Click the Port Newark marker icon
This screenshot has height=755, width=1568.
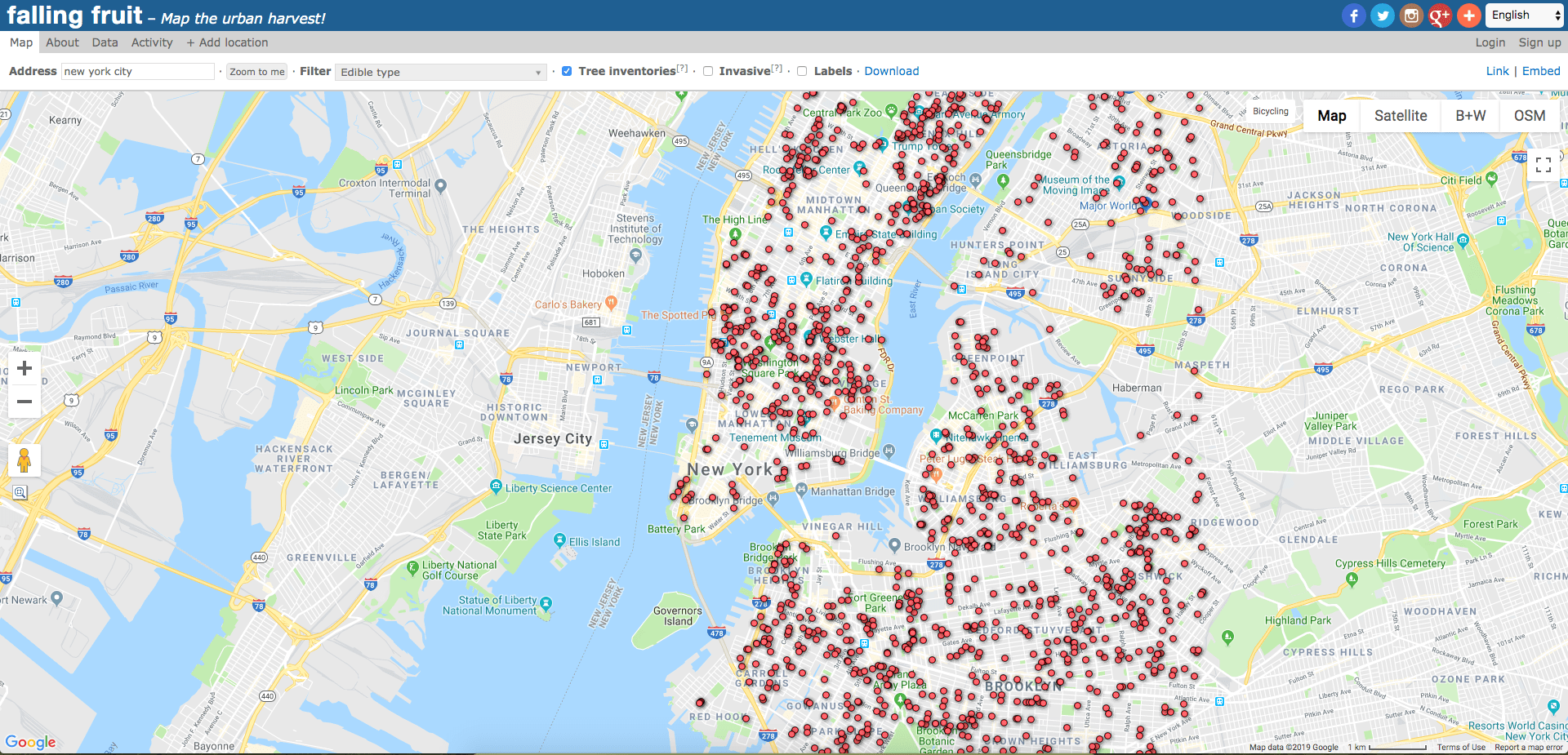pos(56,597)
